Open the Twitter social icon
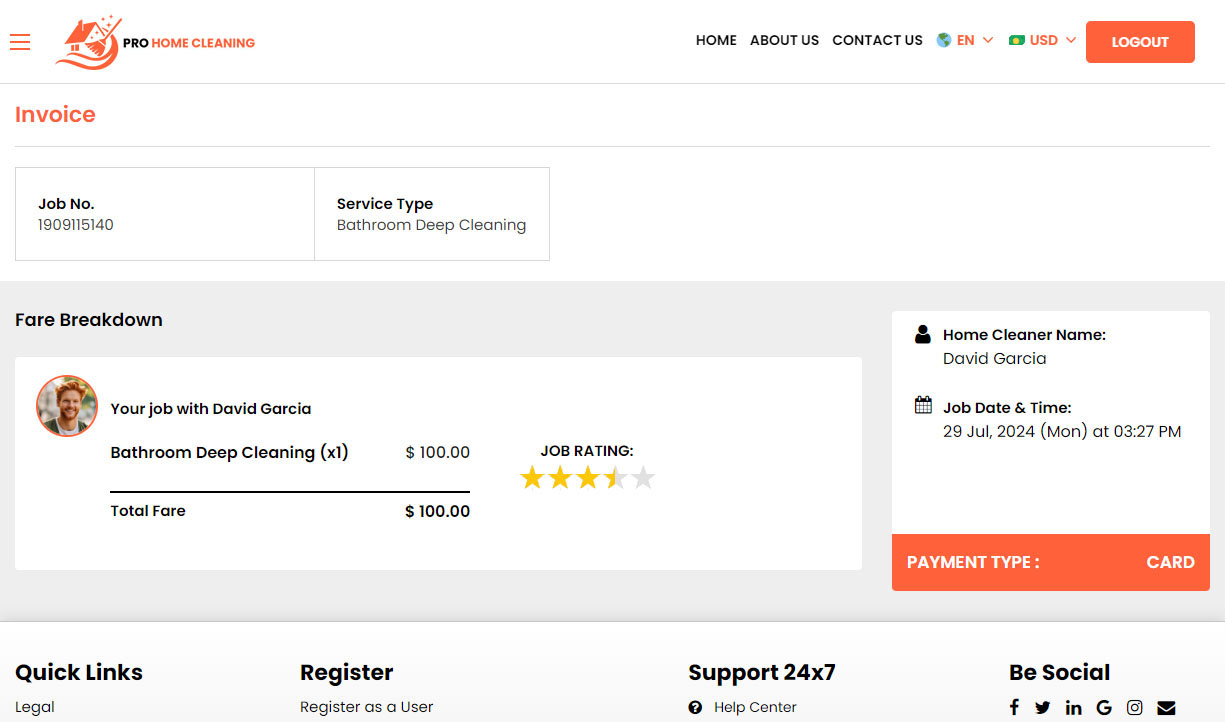Image resolution: width=1225 pixels, height=722 pixels. 1043,707
